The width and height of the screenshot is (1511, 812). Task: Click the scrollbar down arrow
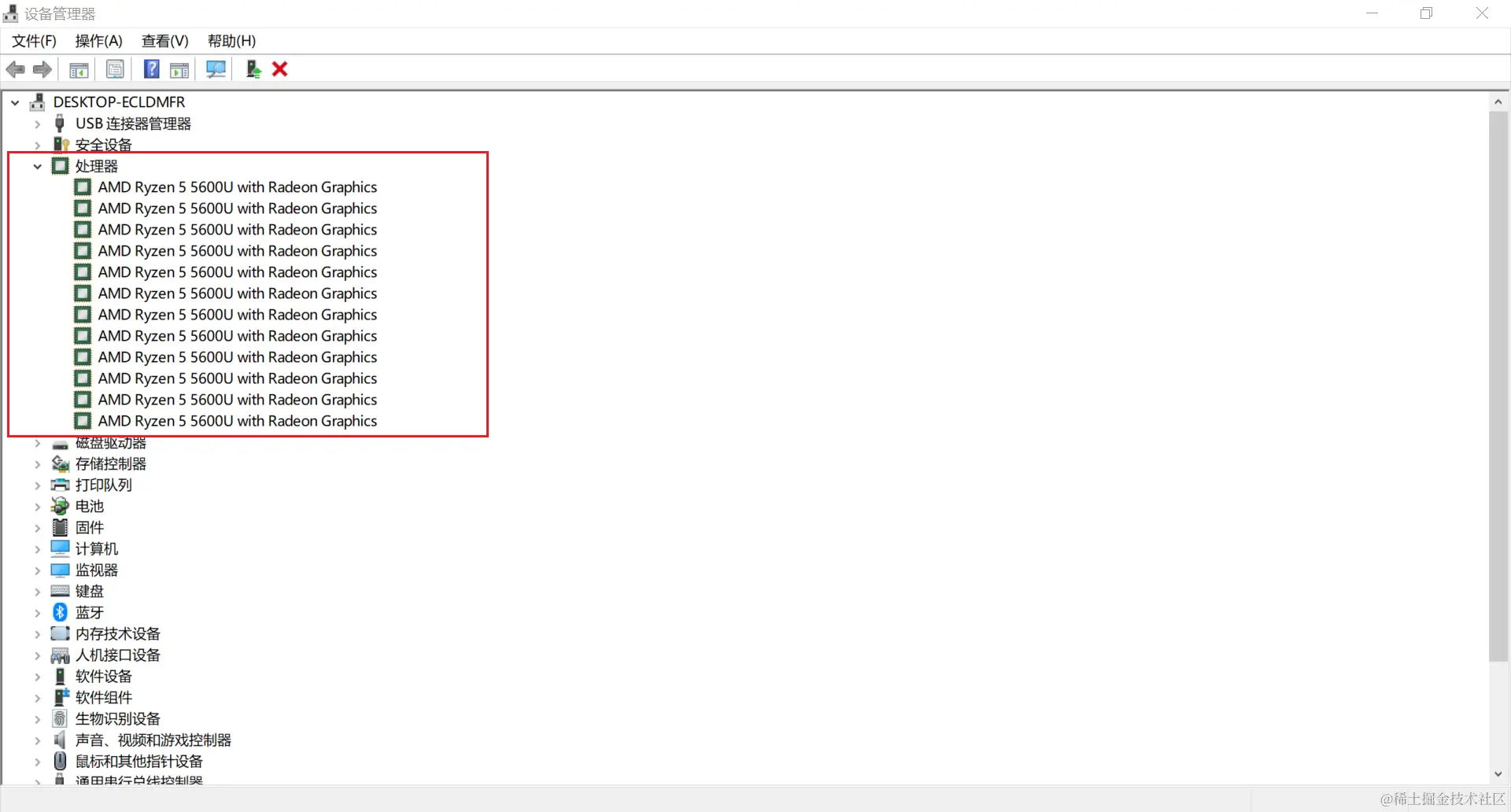click(x=1498, y=774)
